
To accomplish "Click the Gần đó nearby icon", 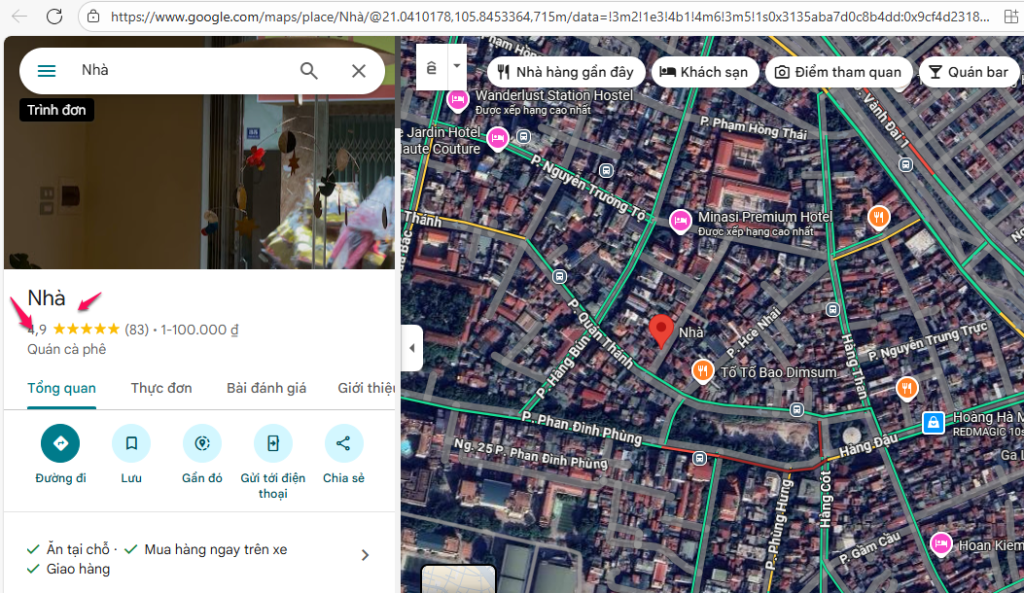I will click(202, 443).
